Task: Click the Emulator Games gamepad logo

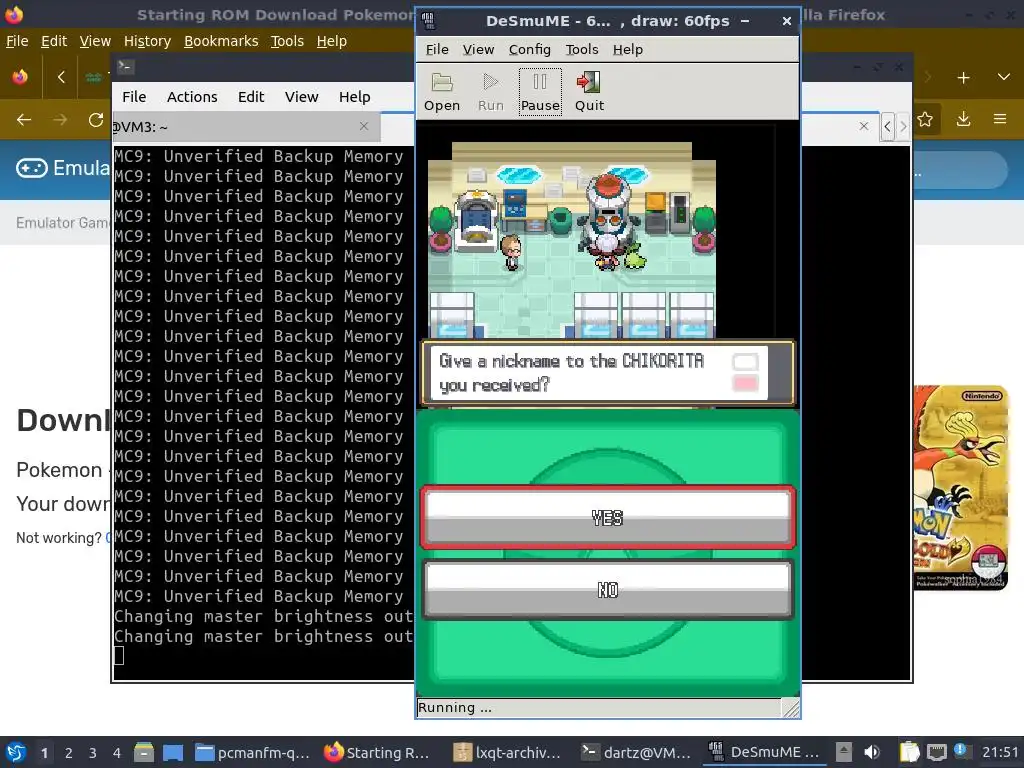Action: tap(31, 168)
